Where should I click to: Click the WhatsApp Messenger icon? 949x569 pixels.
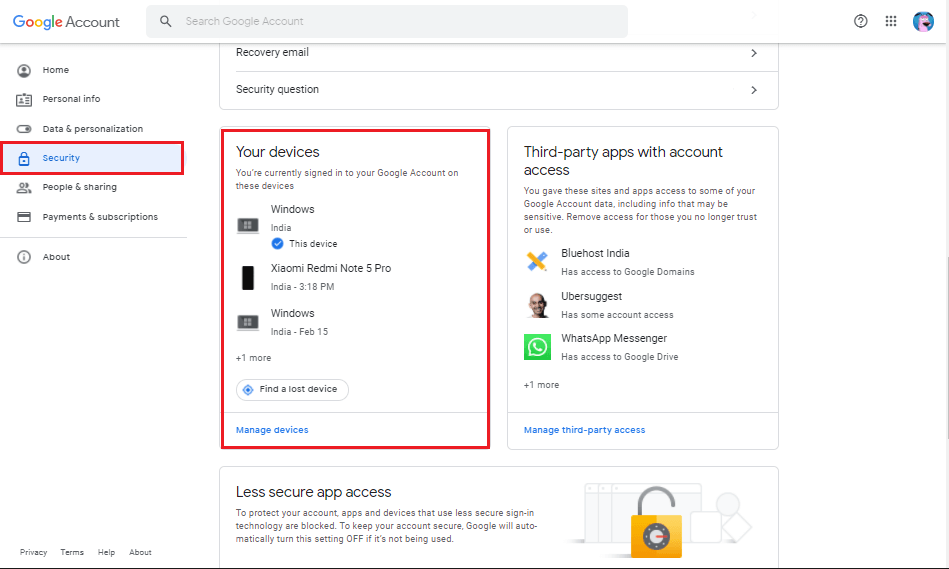click(x=537, y=347)
